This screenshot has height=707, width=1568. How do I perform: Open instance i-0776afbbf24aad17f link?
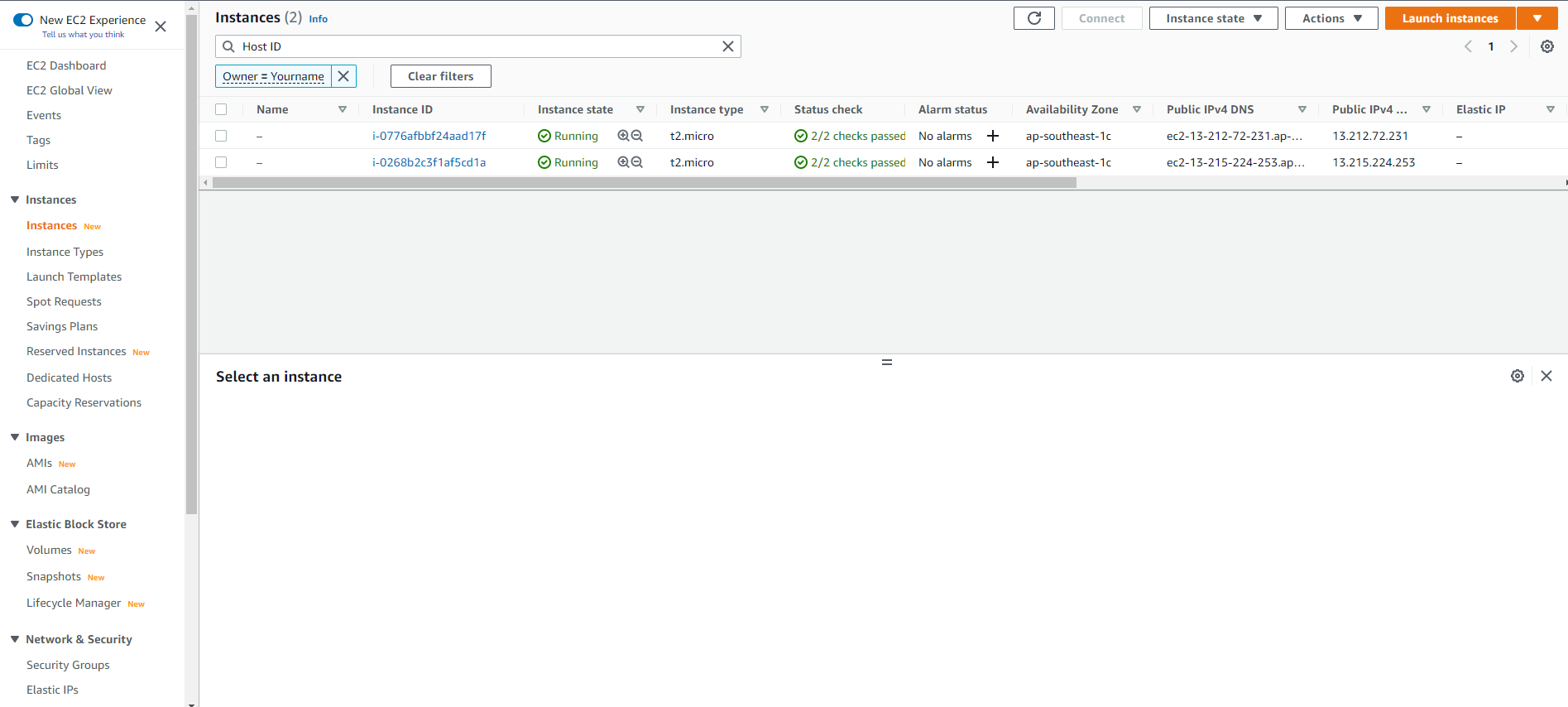point(429,136)
